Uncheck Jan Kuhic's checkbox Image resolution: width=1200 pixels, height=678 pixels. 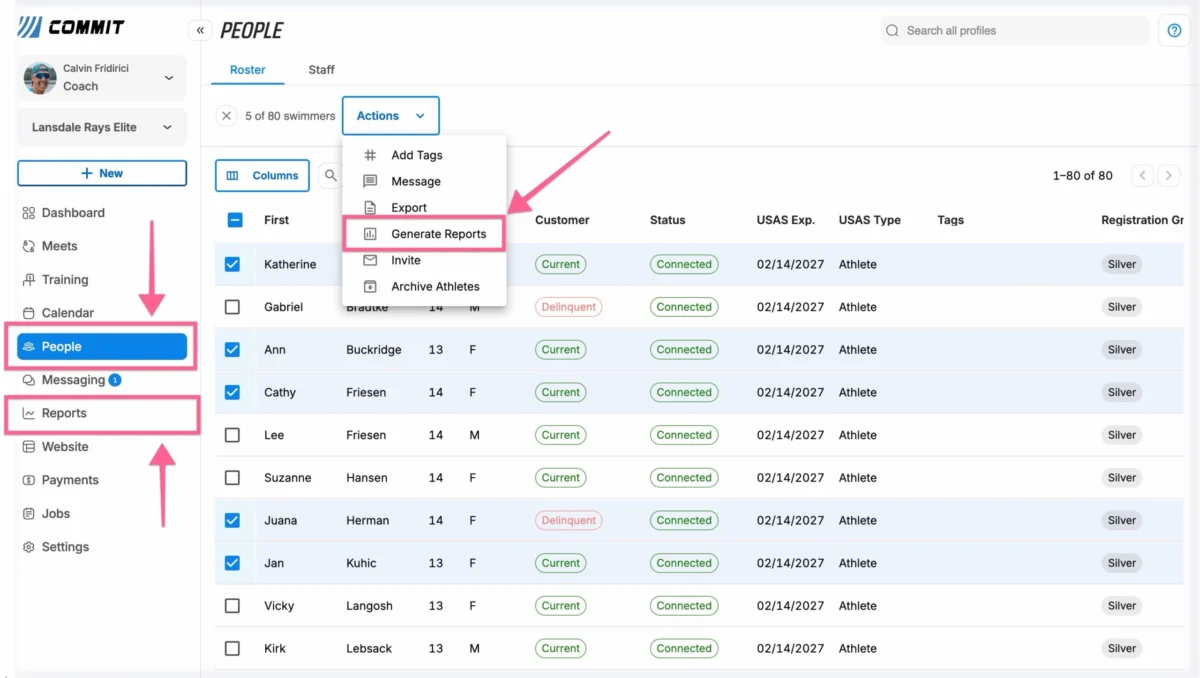[x=232, y=563]
